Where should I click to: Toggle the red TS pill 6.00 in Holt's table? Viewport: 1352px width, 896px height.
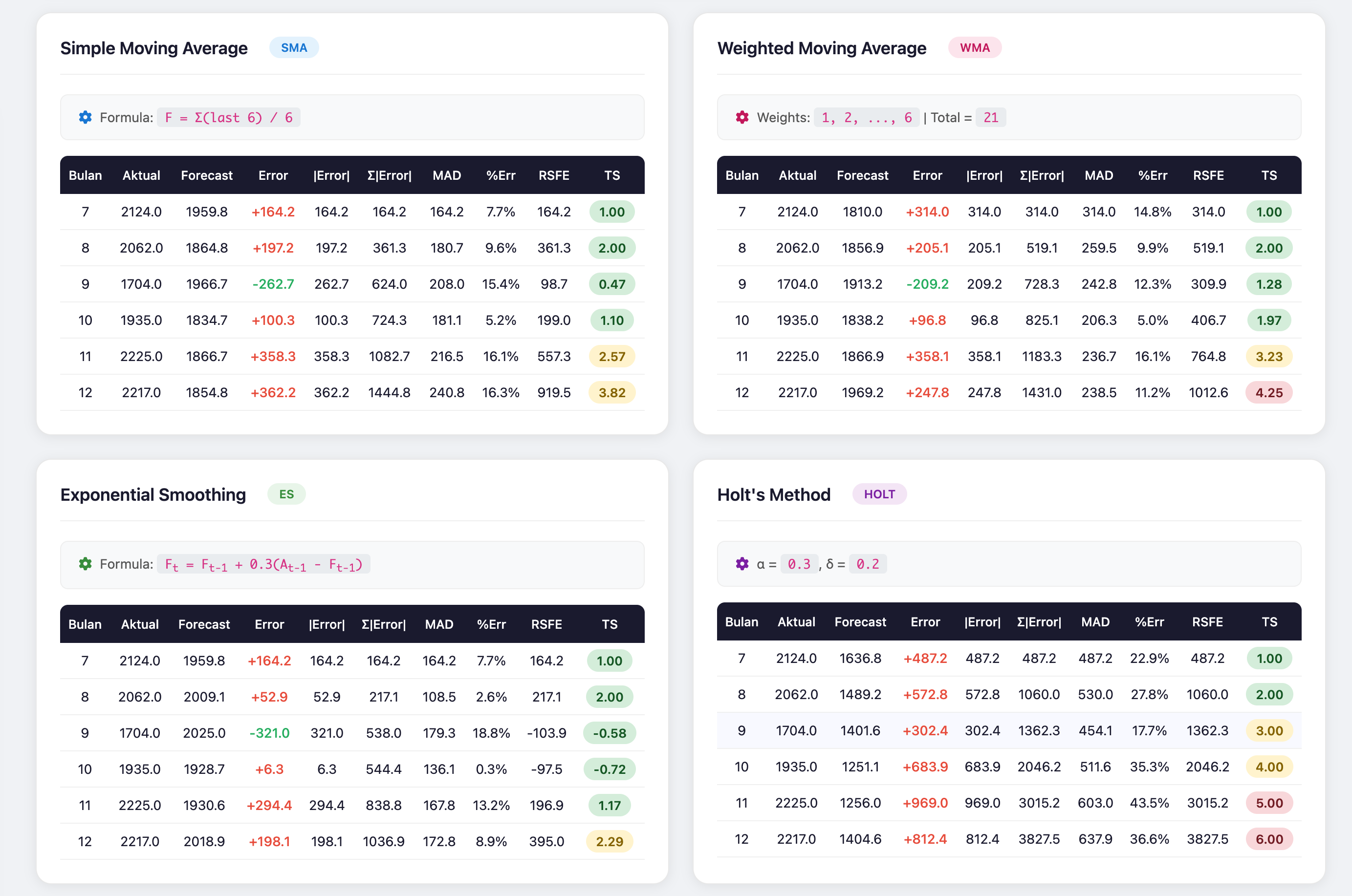coord(1269,839)
